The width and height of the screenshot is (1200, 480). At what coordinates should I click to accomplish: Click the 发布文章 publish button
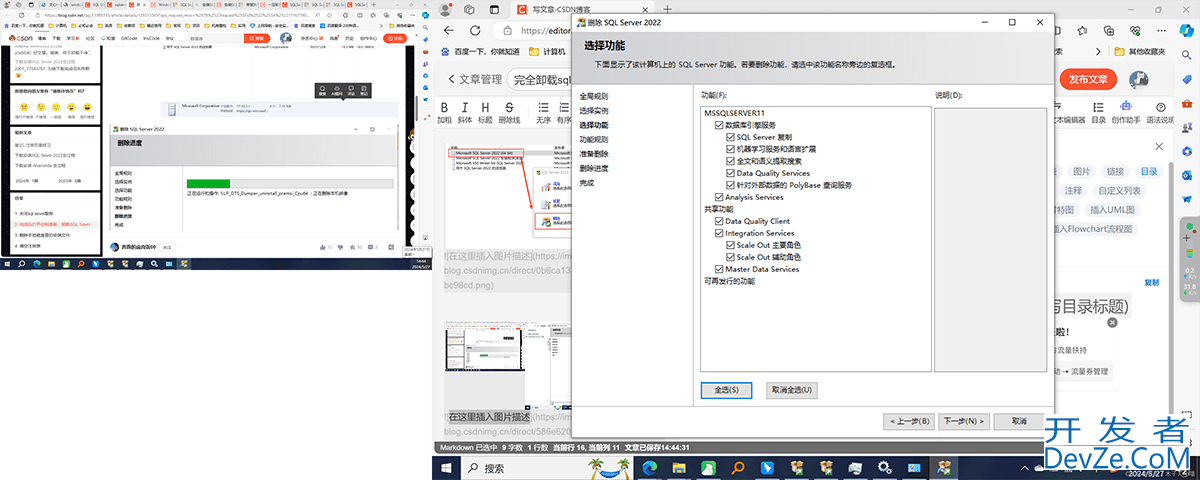(1089, 79)
